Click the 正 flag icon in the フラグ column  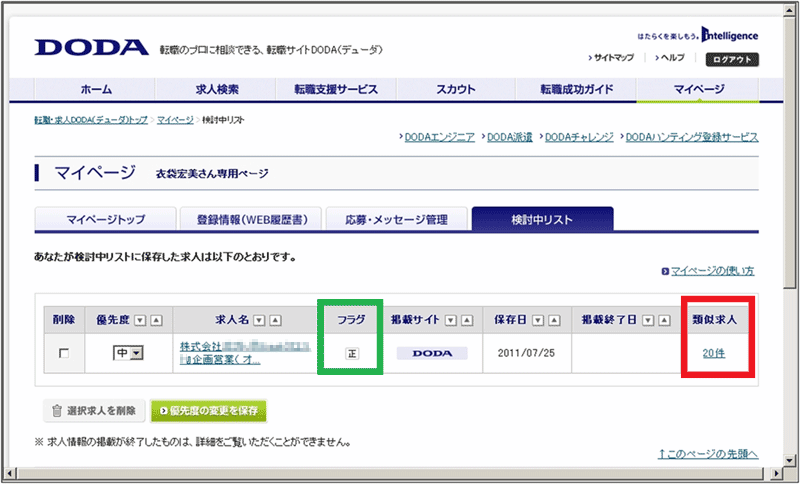click(351, 353)
